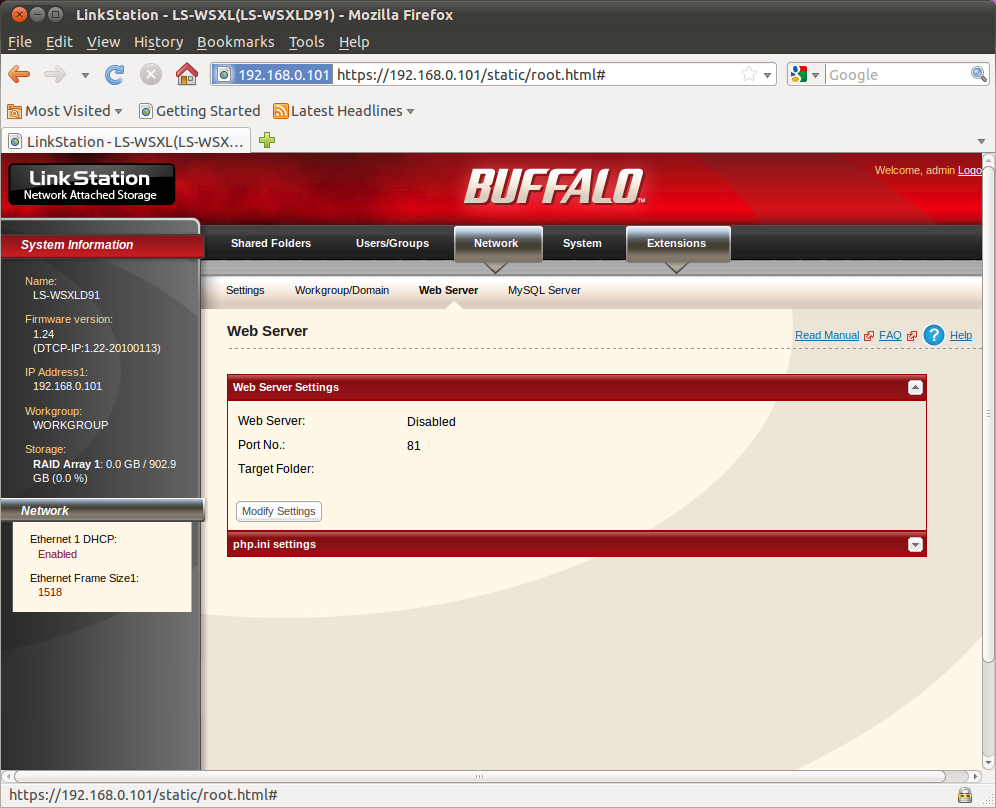This screenshot has width=996, height=808.
Task: Click the Port No. value 81
Action: point(414,446)
